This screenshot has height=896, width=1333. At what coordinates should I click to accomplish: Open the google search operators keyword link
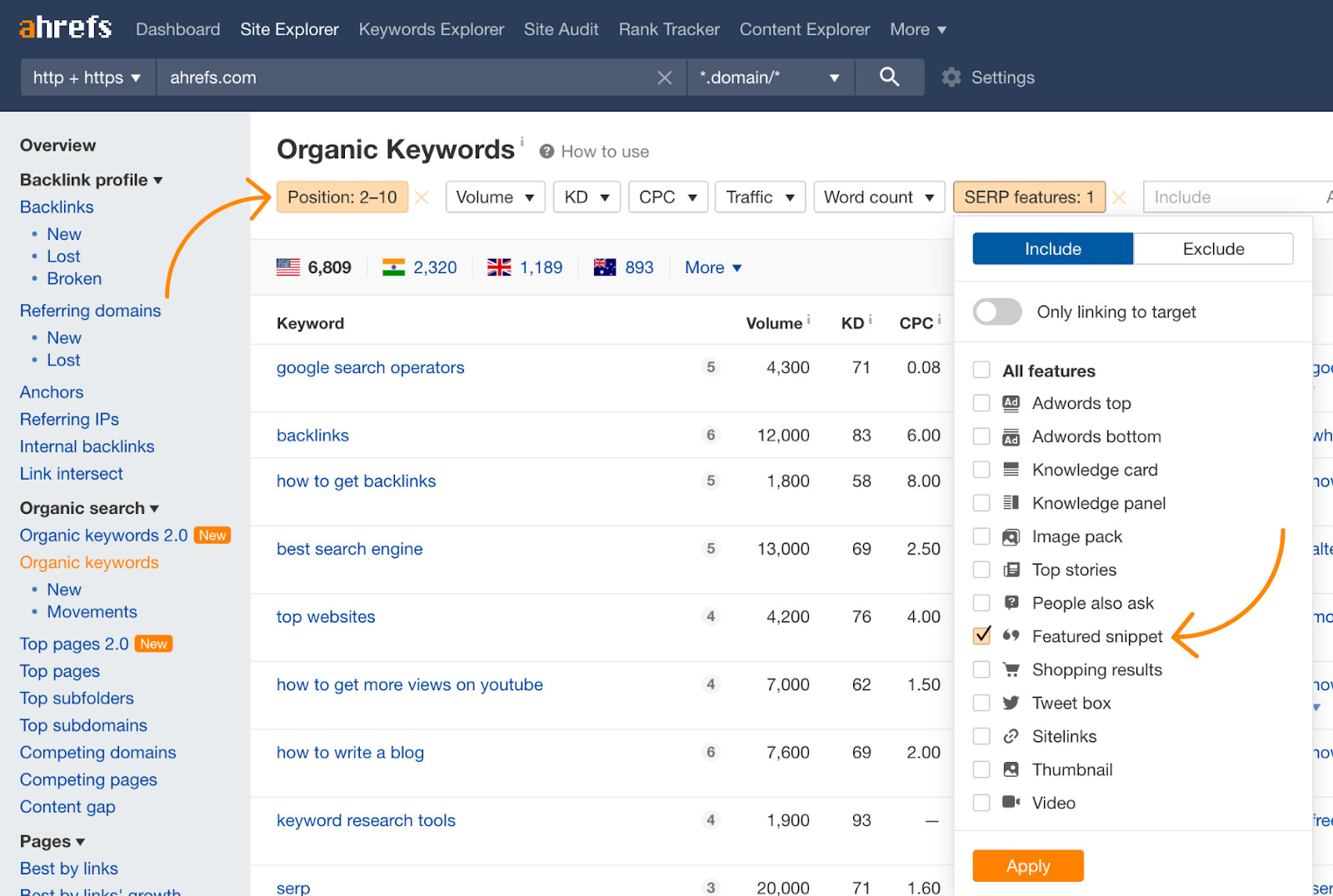(x=370, y=367)
